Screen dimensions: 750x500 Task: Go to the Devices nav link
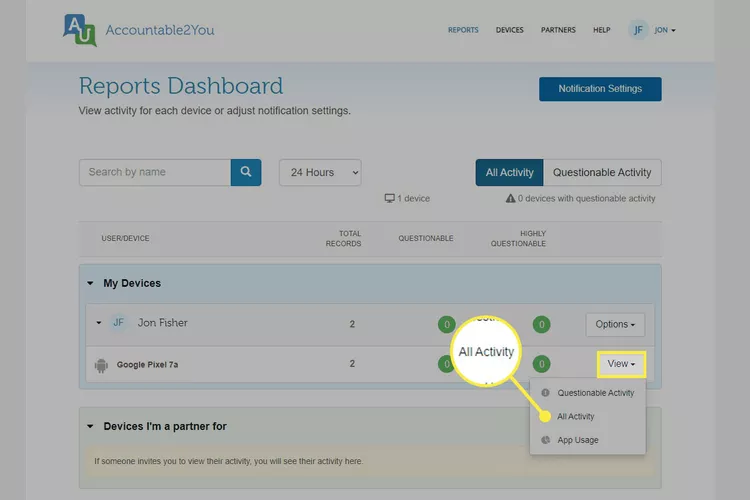pyautogui.click(x=509, y=30)
